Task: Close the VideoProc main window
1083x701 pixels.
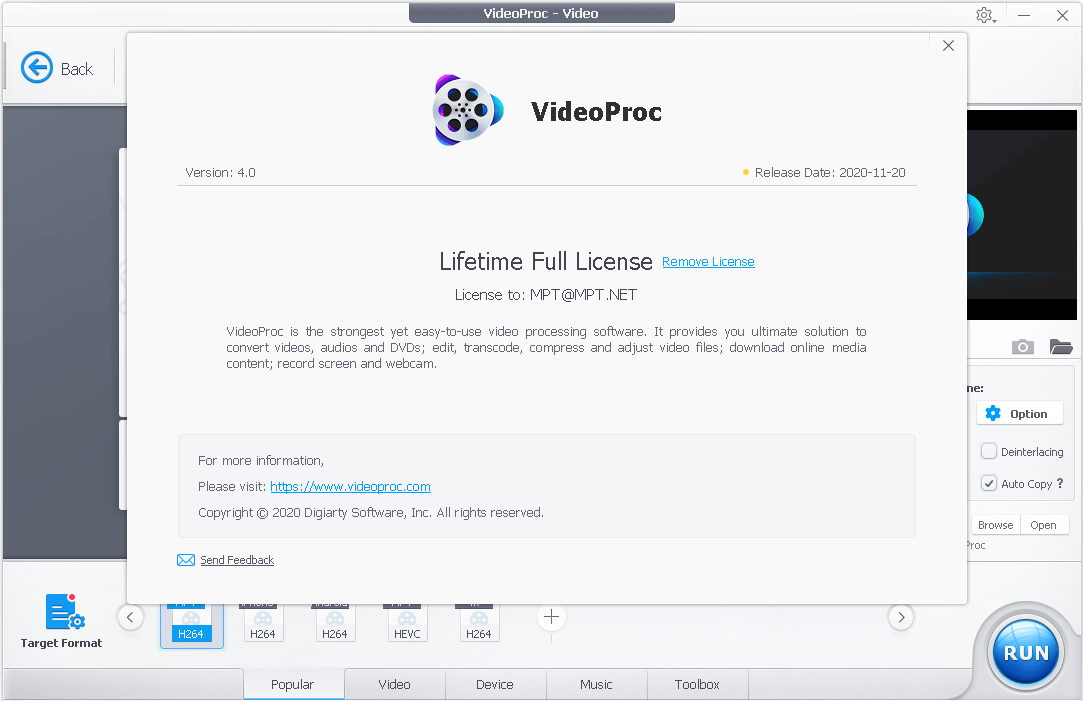Action: pyautogui.click(x=1062, y=15)
